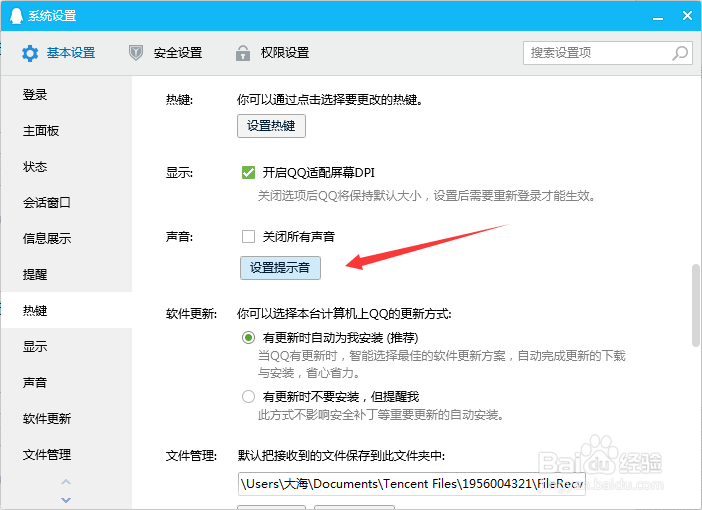Screen dimensions: 702x510
Task: Close the 系统设置 window
Action: click(687, 16)
